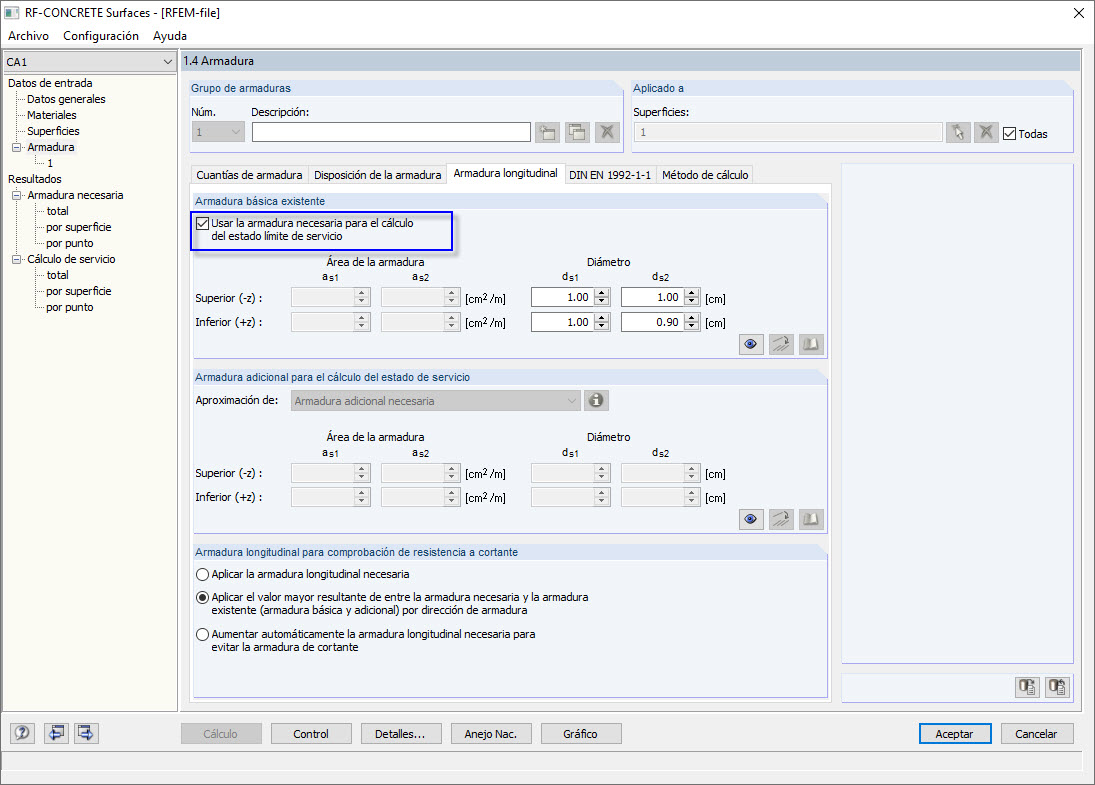Open Configuración menu
This screenshot has height=785, width=1095.
(x=101, y=36)
